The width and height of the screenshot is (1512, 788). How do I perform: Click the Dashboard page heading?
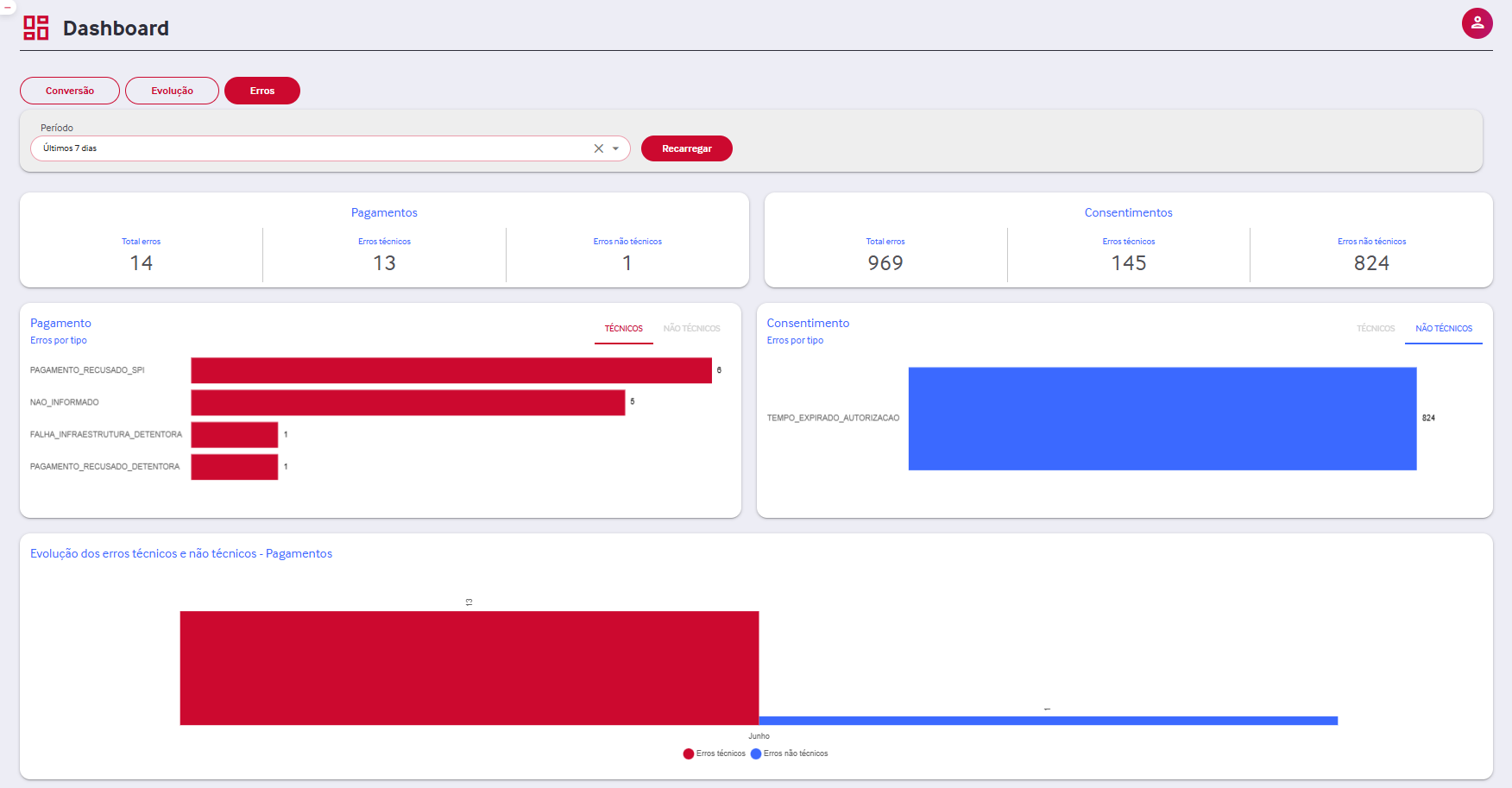(116, 28)
